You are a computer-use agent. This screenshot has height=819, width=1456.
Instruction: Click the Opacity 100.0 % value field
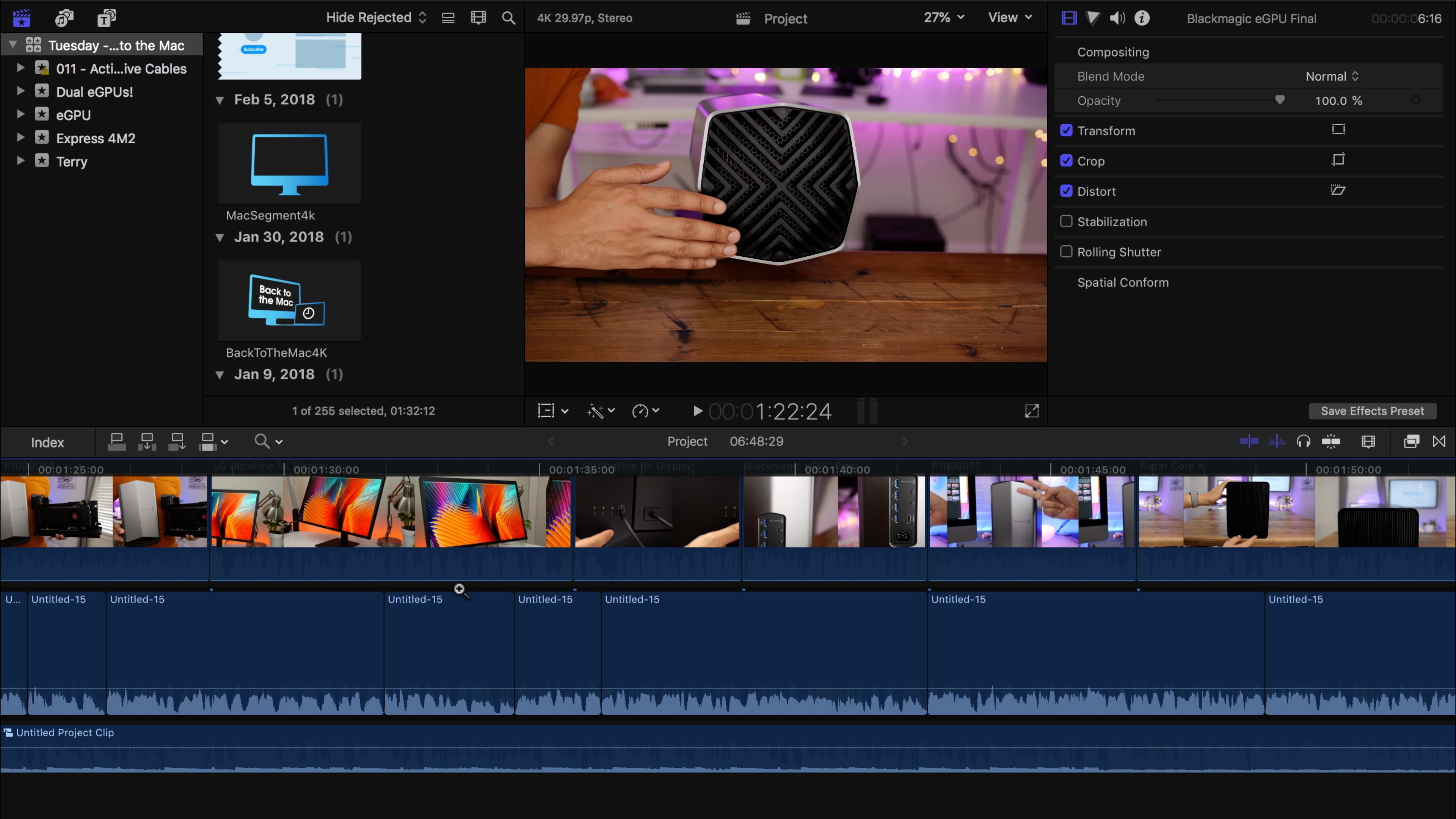click(x=1338, y=100)
